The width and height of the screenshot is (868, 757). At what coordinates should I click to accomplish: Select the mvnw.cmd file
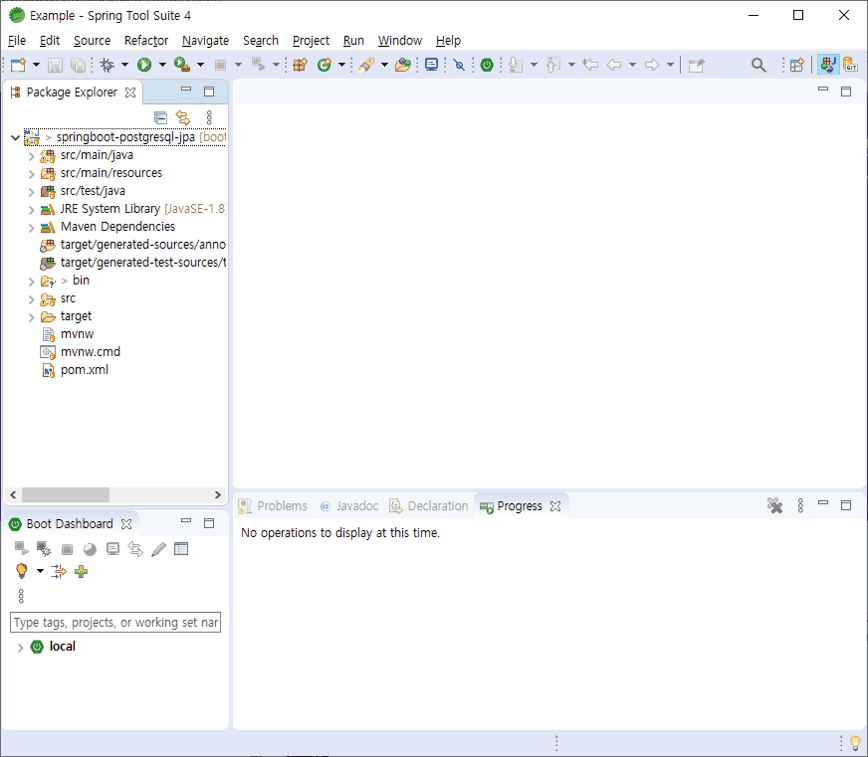point(90,352)
